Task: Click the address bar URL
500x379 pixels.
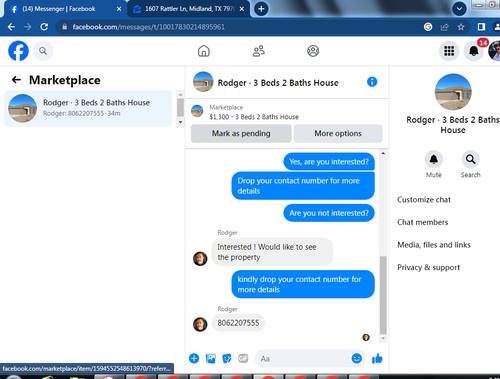Action: (x=149, y=27)
